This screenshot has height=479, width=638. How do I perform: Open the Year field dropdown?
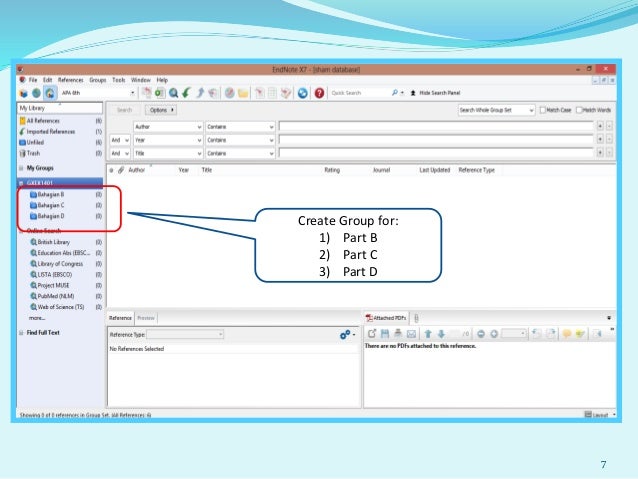[168, 140]
